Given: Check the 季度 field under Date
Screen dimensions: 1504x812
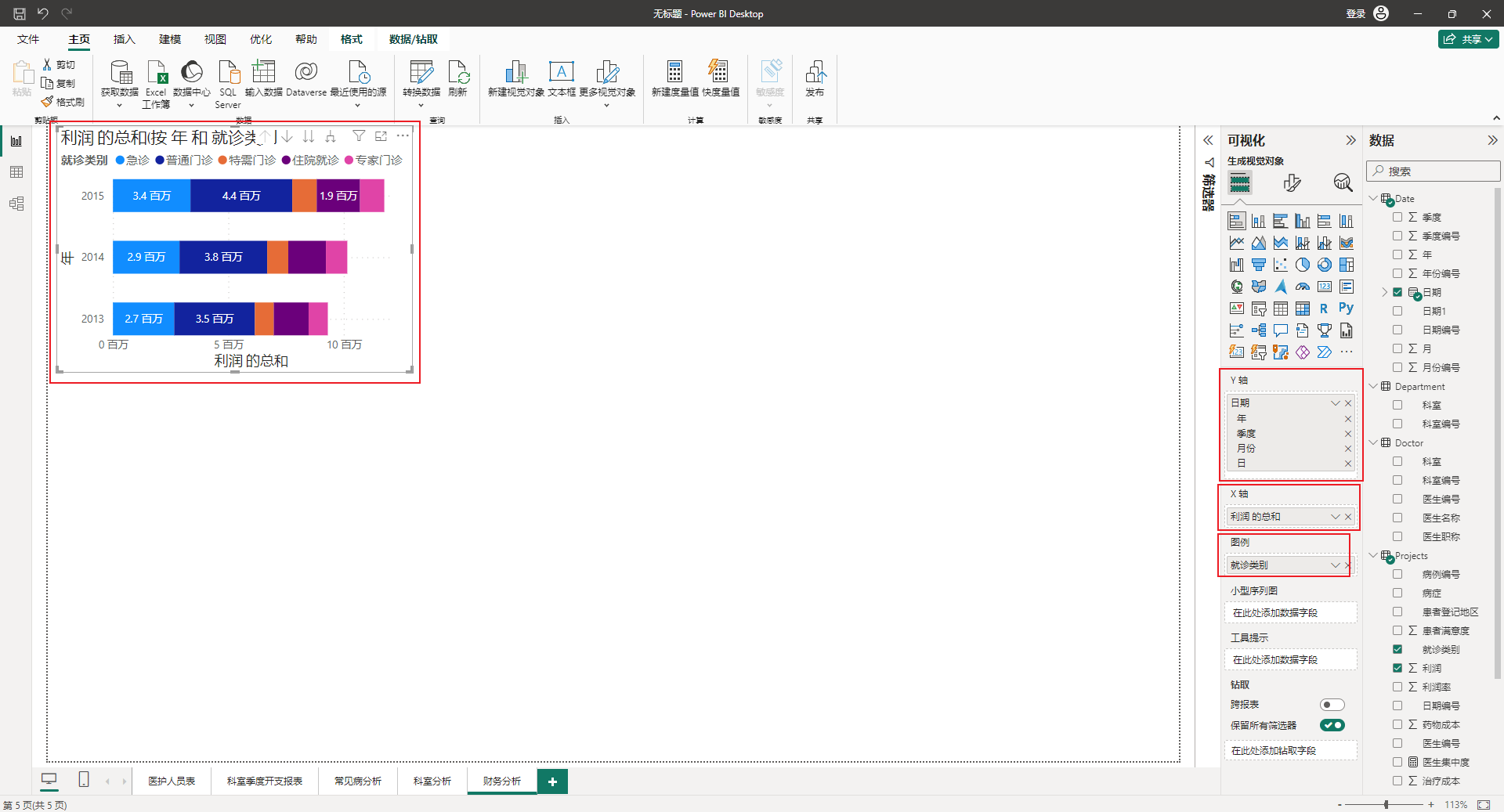Looking at the screenshot, I should pos(1397,217).
